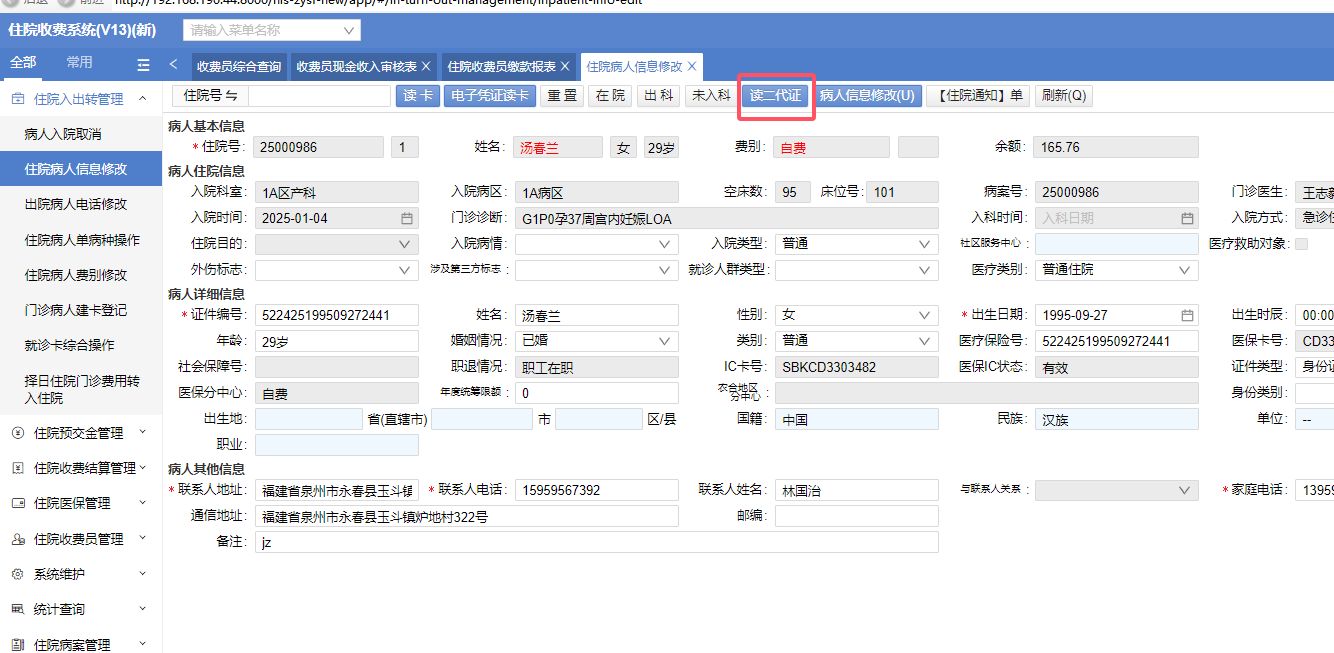Expand the 住院预交金管理 menu group
Image resolution: width=1334 pixels, height=653 pixels.
tap(142, 433)
